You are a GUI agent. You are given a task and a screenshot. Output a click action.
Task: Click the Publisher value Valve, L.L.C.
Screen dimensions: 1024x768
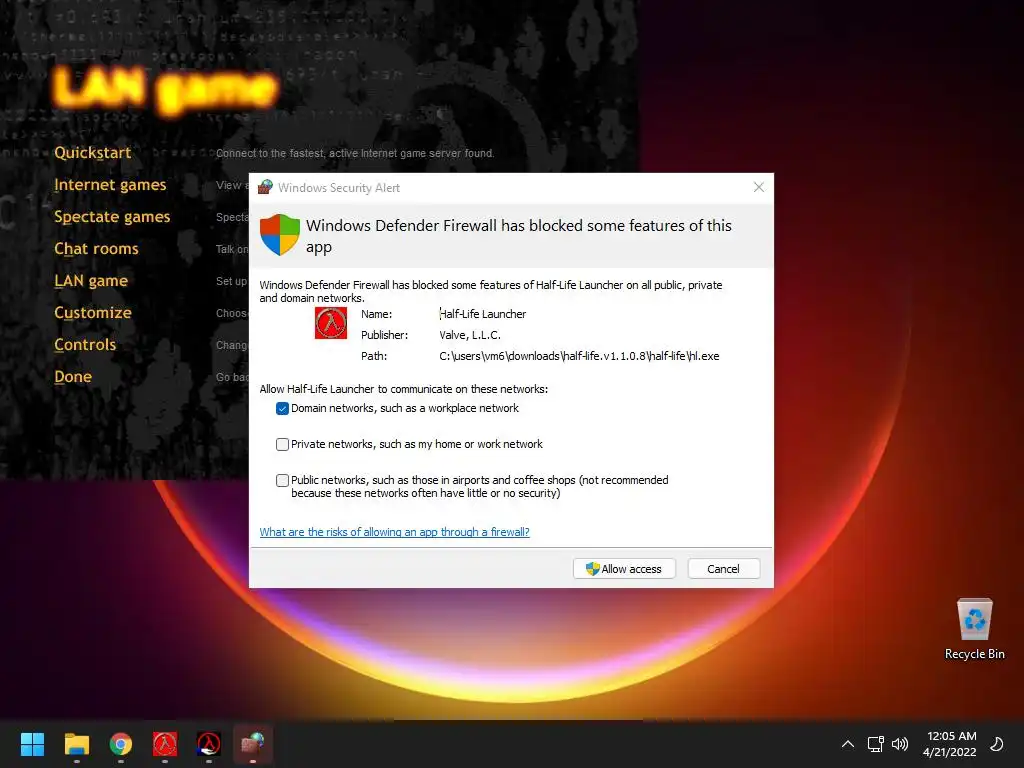tap(470, 335)
